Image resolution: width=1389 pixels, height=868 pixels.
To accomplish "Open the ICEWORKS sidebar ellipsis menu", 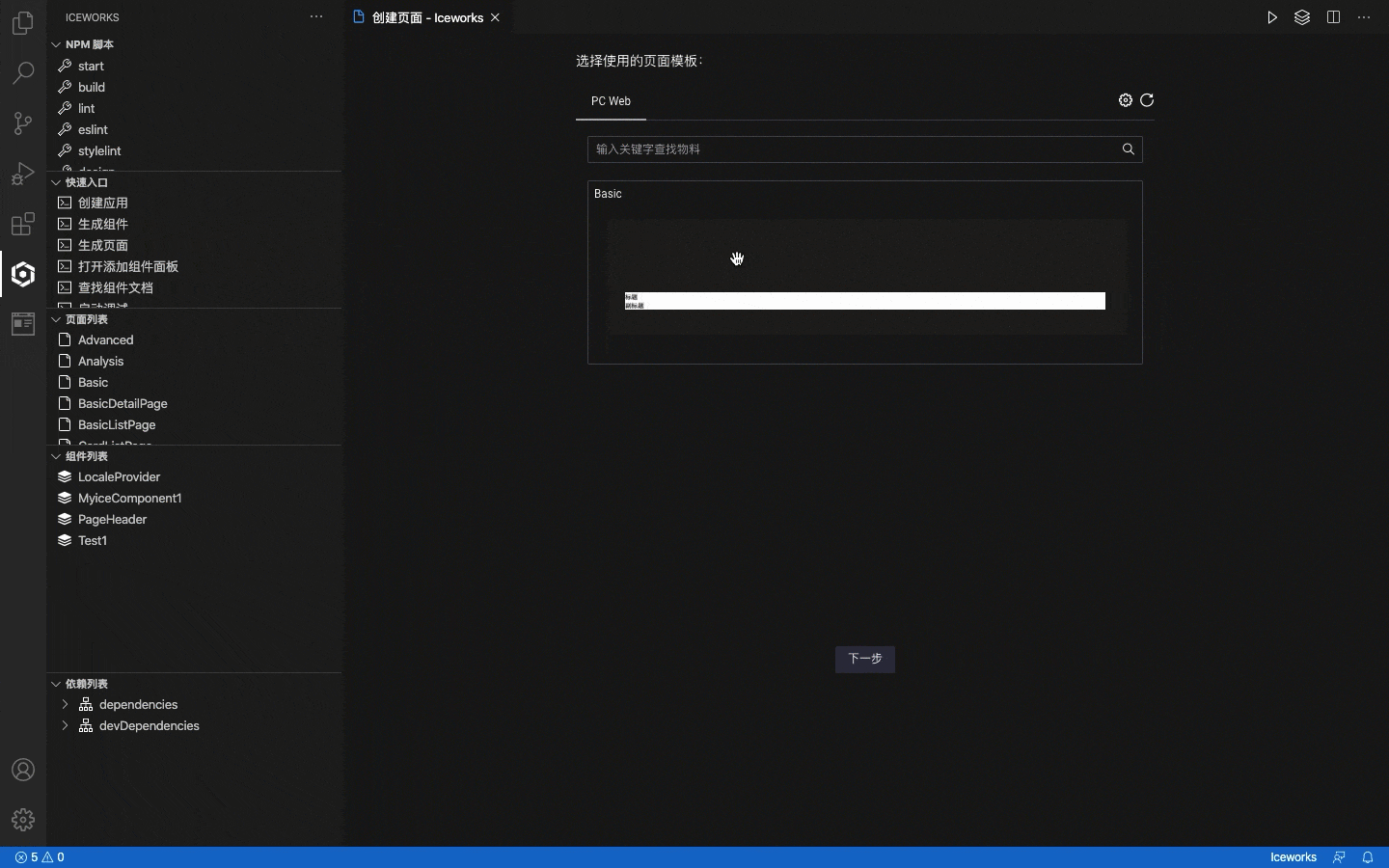I will point(316,17).
